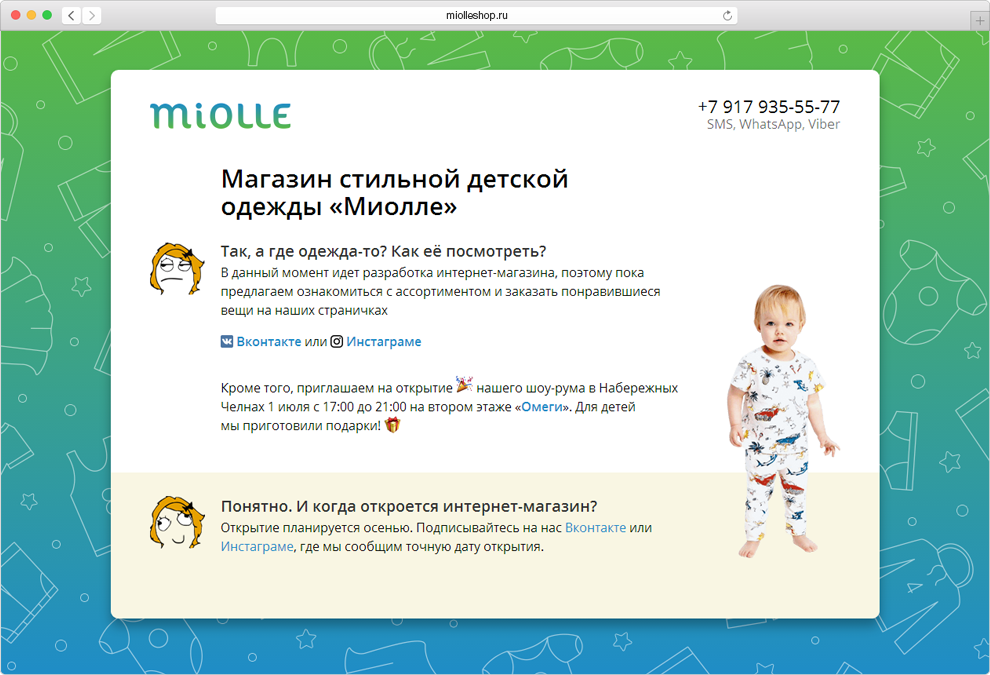Click the browser forward arrow button

92,15
